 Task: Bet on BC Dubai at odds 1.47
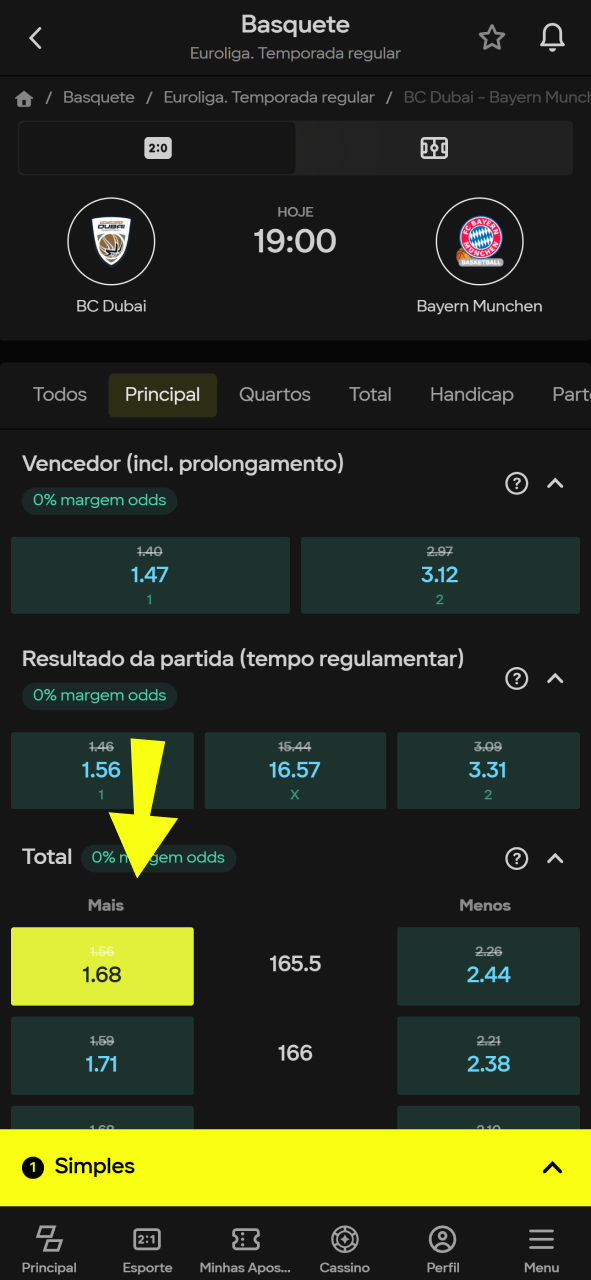pyautogui.click(x=150, y=575)
